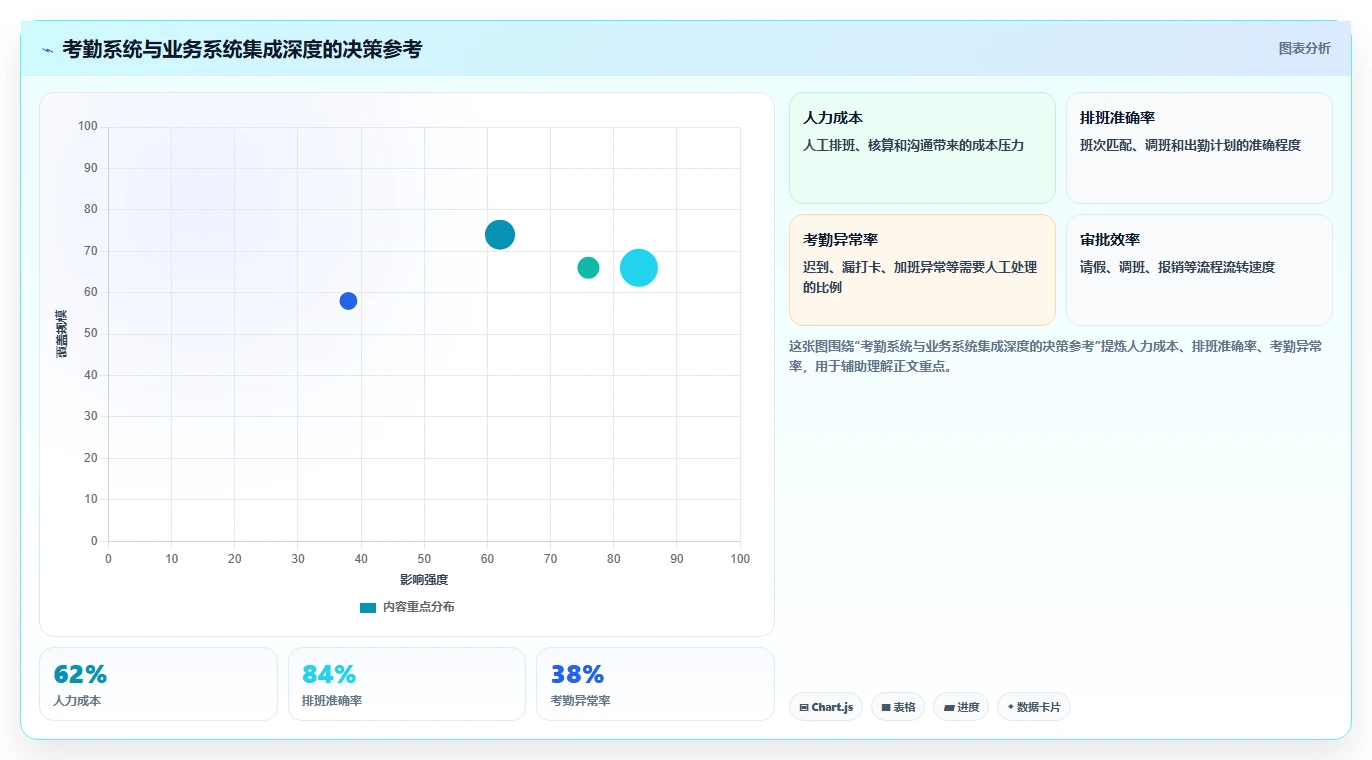The image size is (1372, 760).
Task: Open the 排班准确率 info card
Action: (1199, 148)
